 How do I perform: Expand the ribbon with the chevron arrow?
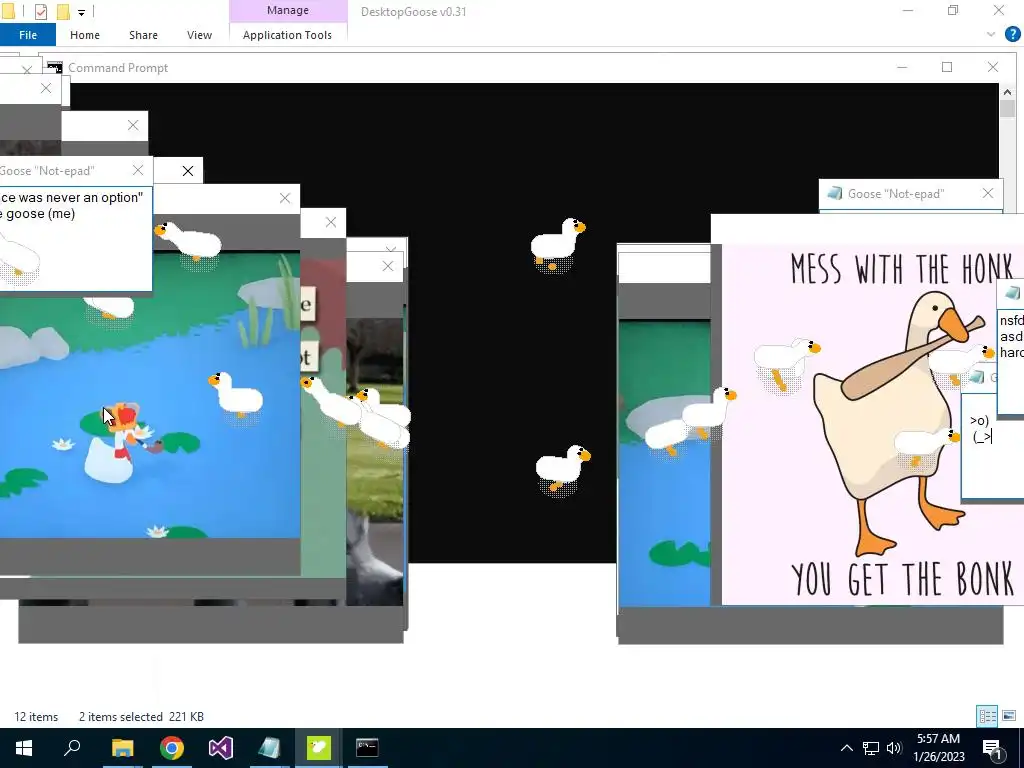tap(991, 35)
